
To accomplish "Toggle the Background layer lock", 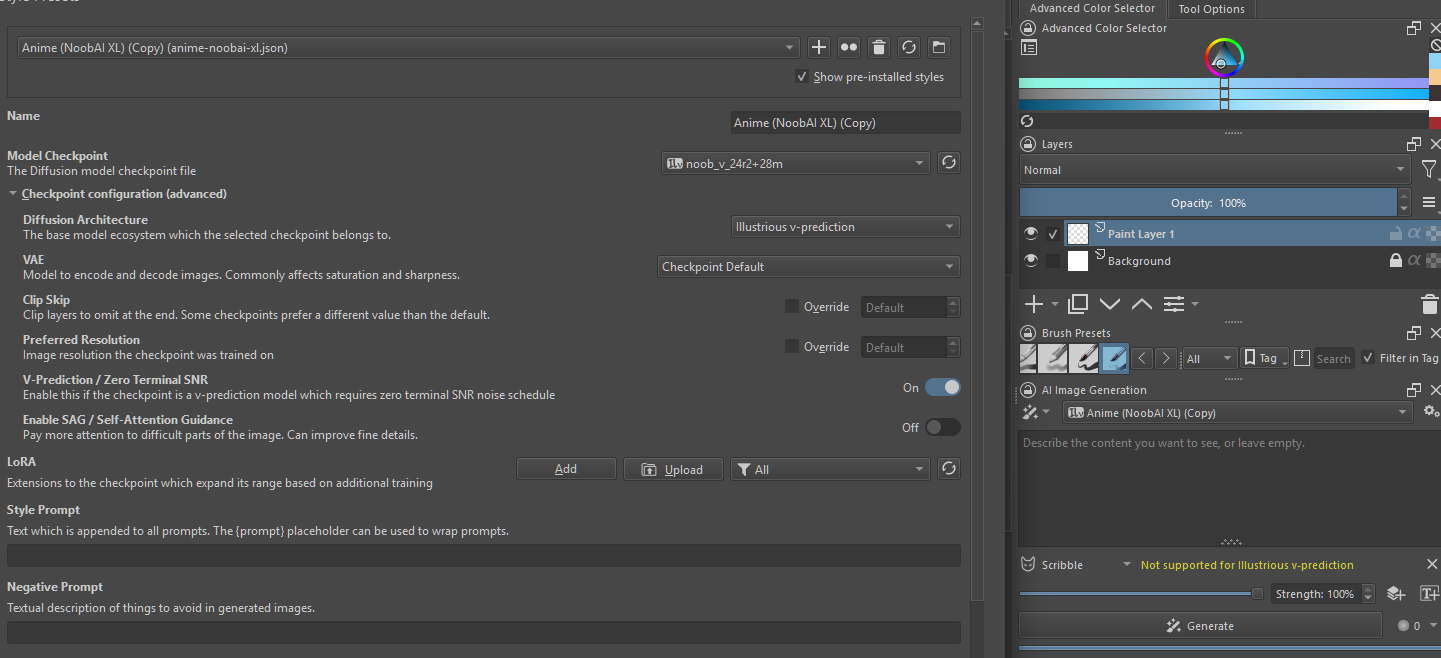I will point(1395,261).
